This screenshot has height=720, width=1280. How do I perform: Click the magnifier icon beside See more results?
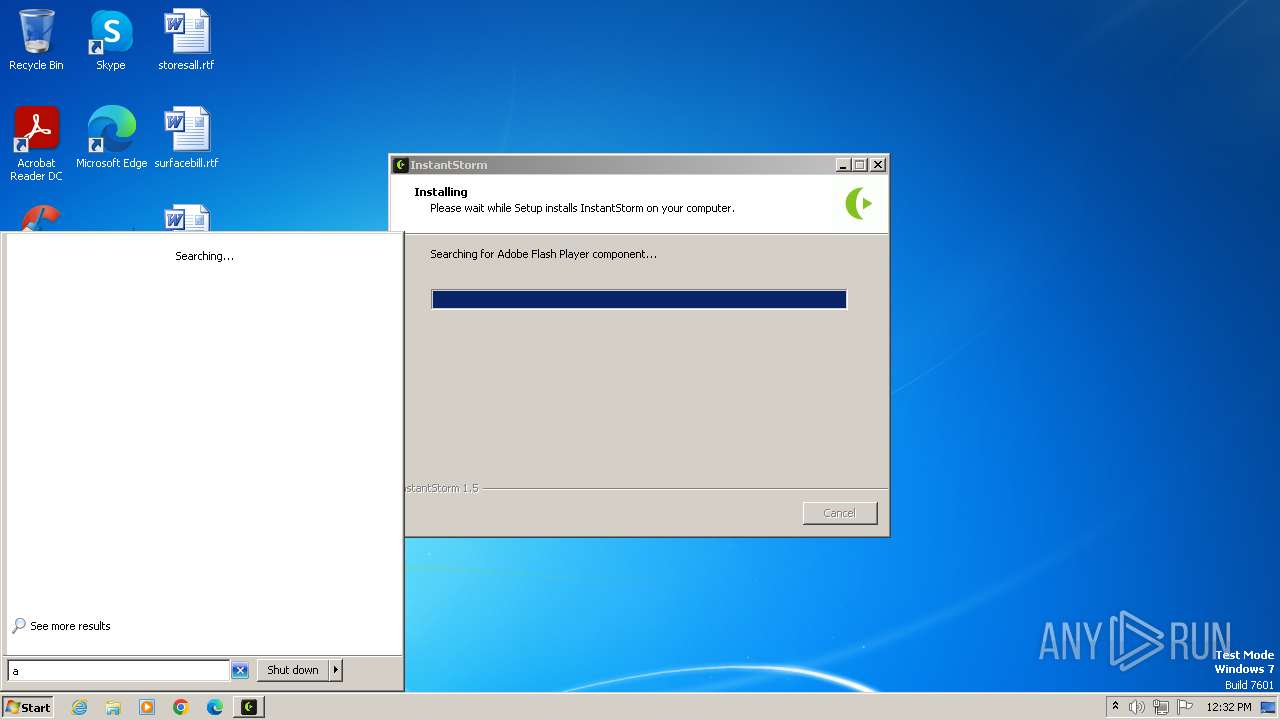19,626
